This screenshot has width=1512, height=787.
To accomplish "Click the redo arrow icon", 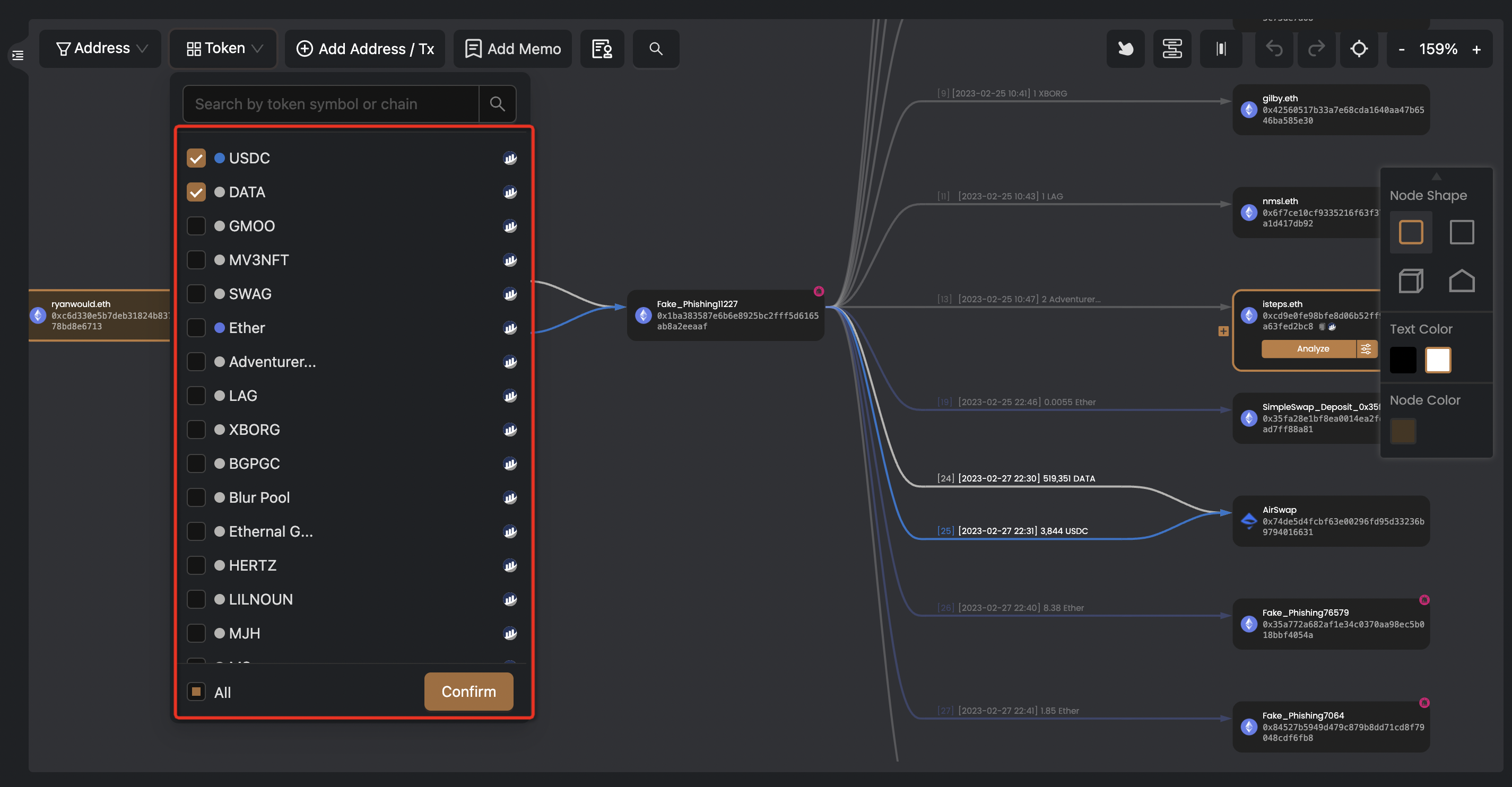I will click(x=1317, y=49).
